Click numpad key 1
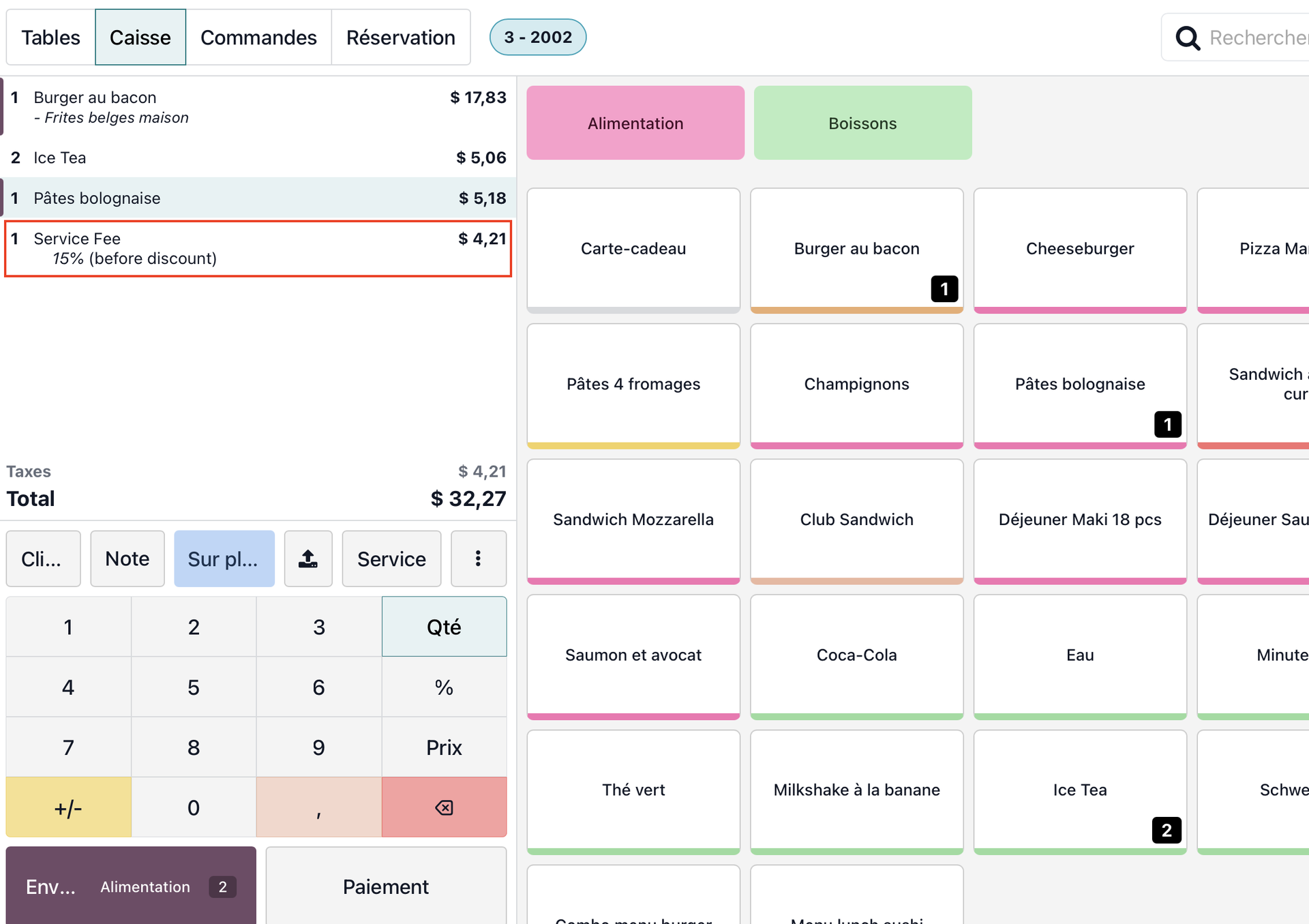The height and width of the screenshot is (924, 1309). 68,627
